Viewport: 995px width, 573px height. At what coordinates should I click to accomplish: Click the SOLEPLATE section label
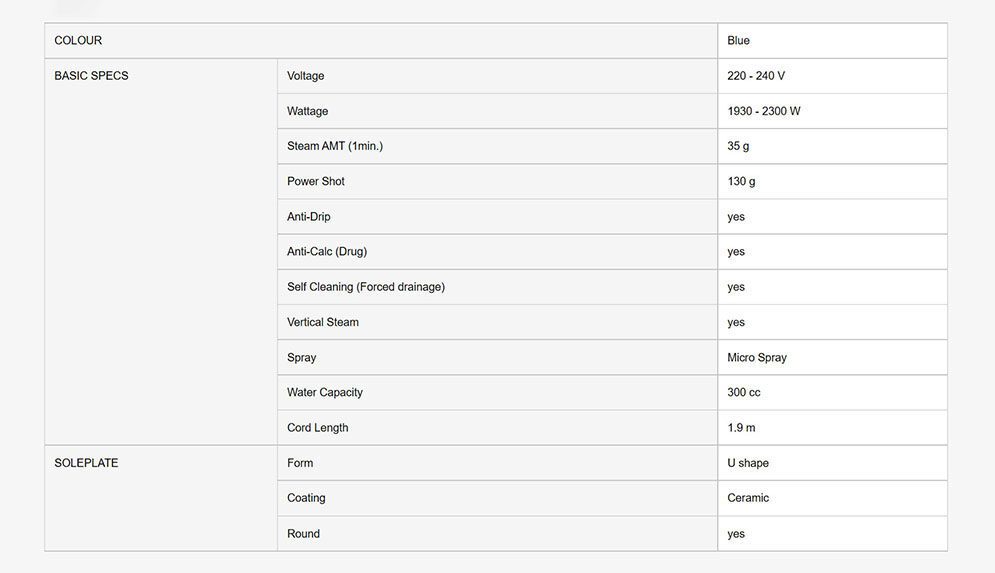[86, 463]
